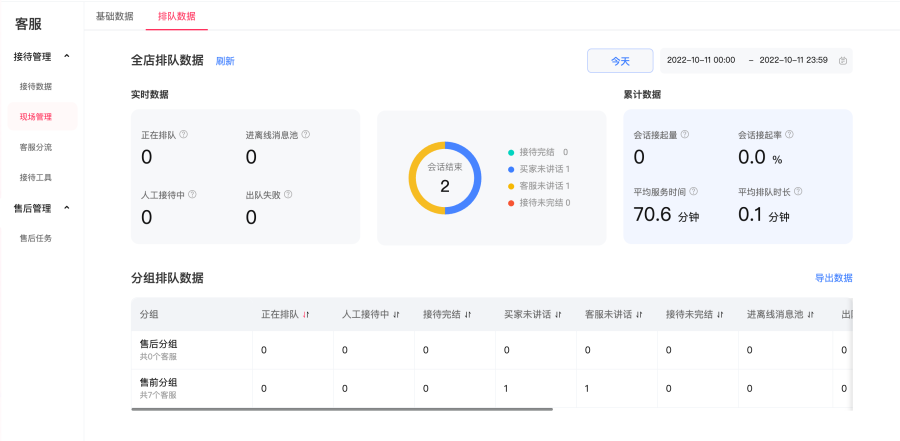The width and height of the screenshot is (900, 441).
Task: Click the 70.6 分钟 average service value
Action: coord(666,215)
